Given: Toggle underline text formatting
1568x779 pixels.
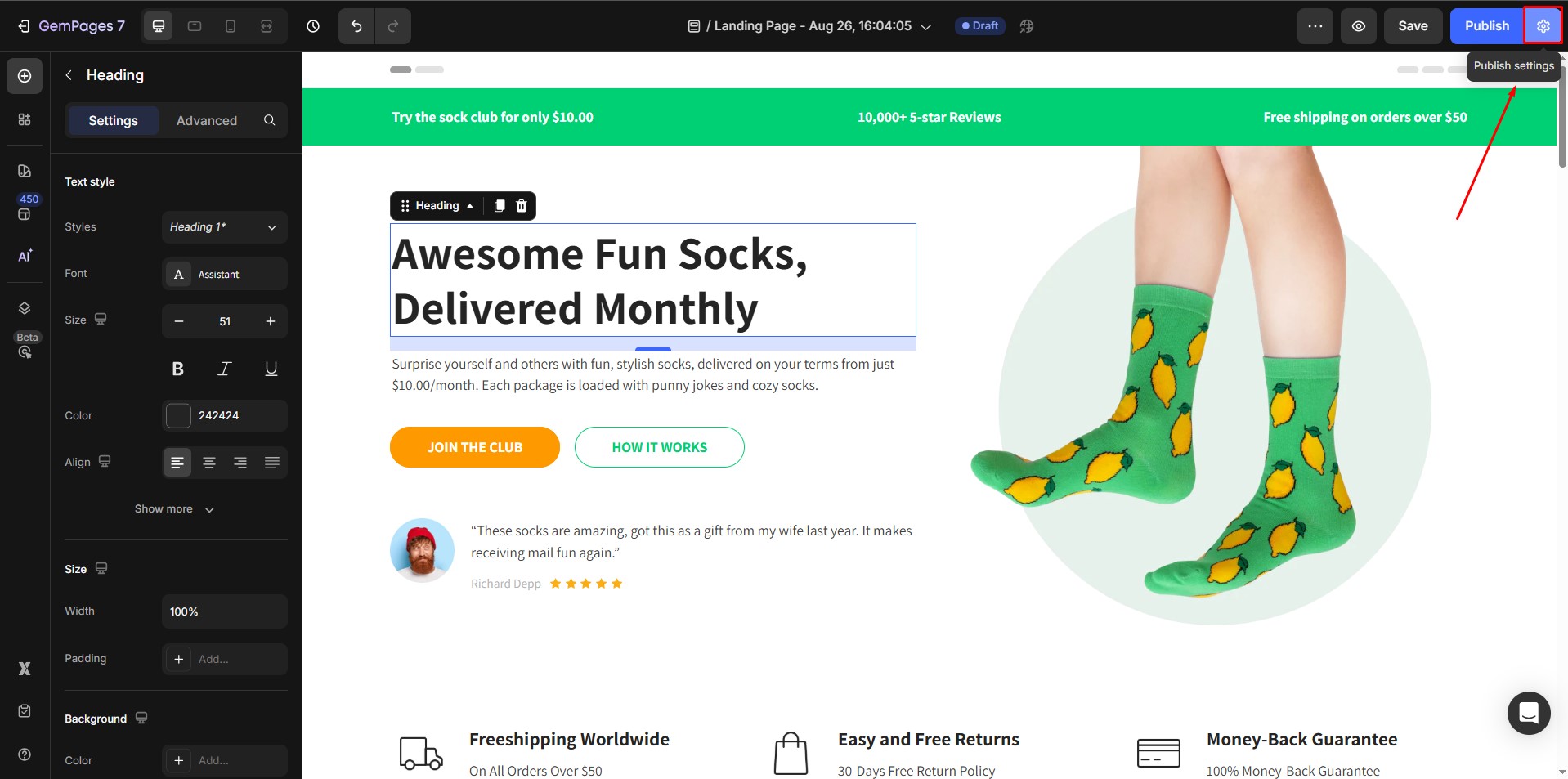Looking at the screenshot, I should pyautogui.click(x=271, y=369).
